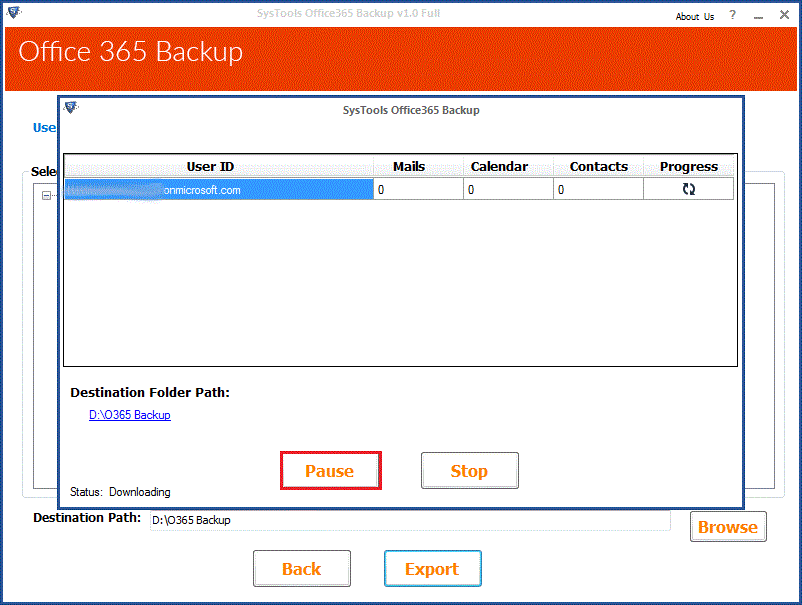This screenshot has height=605, width=802.
Task: Click the Browse button
Action: (x=728, y=527)
